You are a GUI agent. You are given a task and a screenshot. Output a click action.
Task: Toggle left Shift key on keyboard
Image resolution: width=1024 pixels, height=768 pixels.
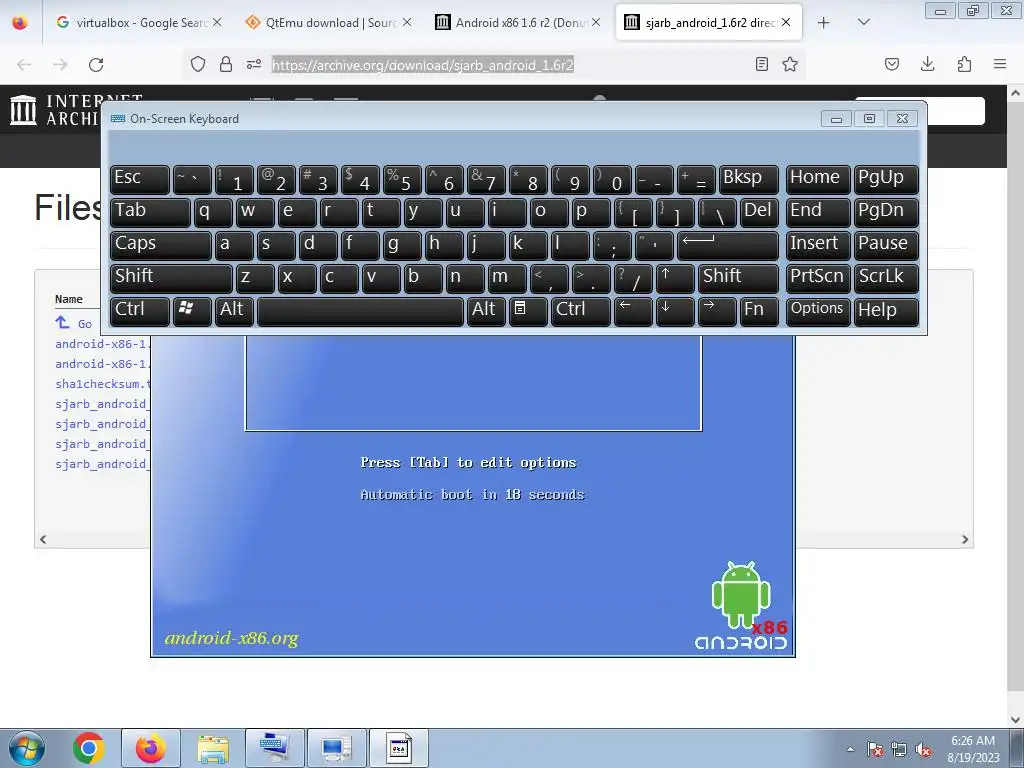coord(171,278)
